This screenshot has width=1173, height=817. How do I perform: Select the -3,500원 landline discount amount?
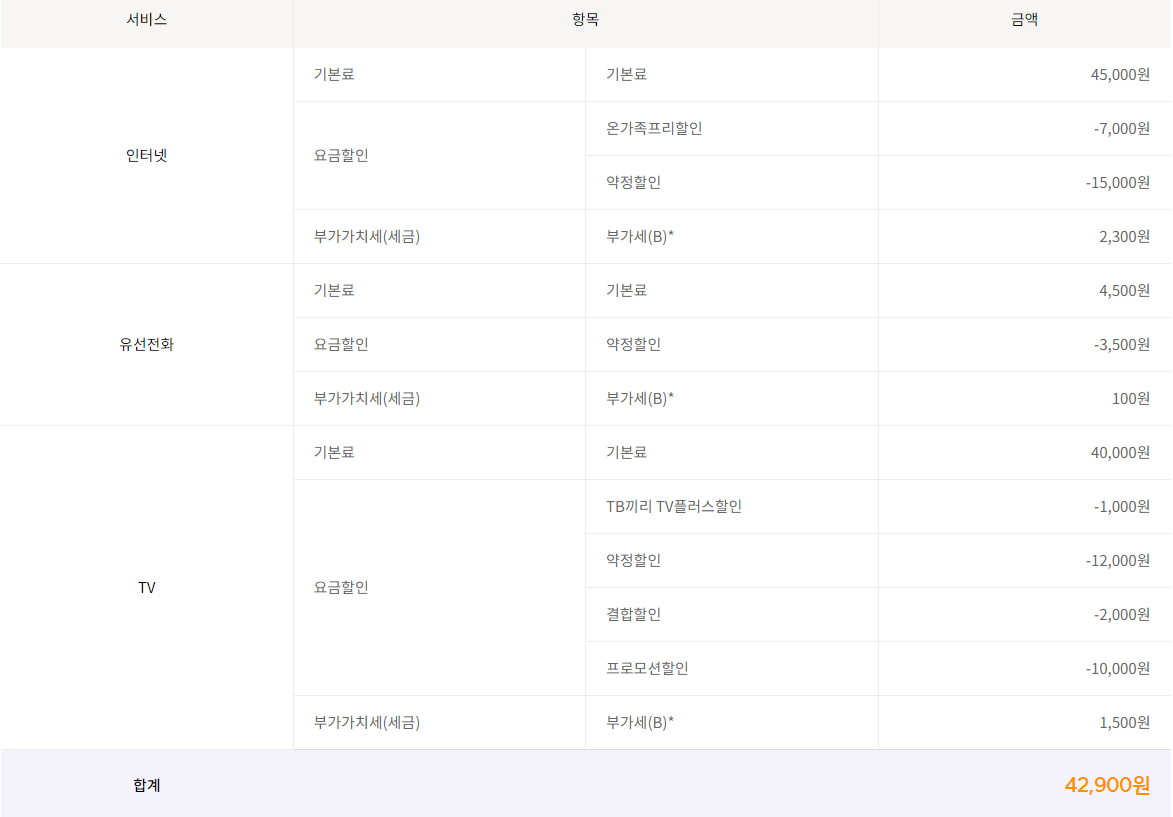click(x=1121, y=345)
